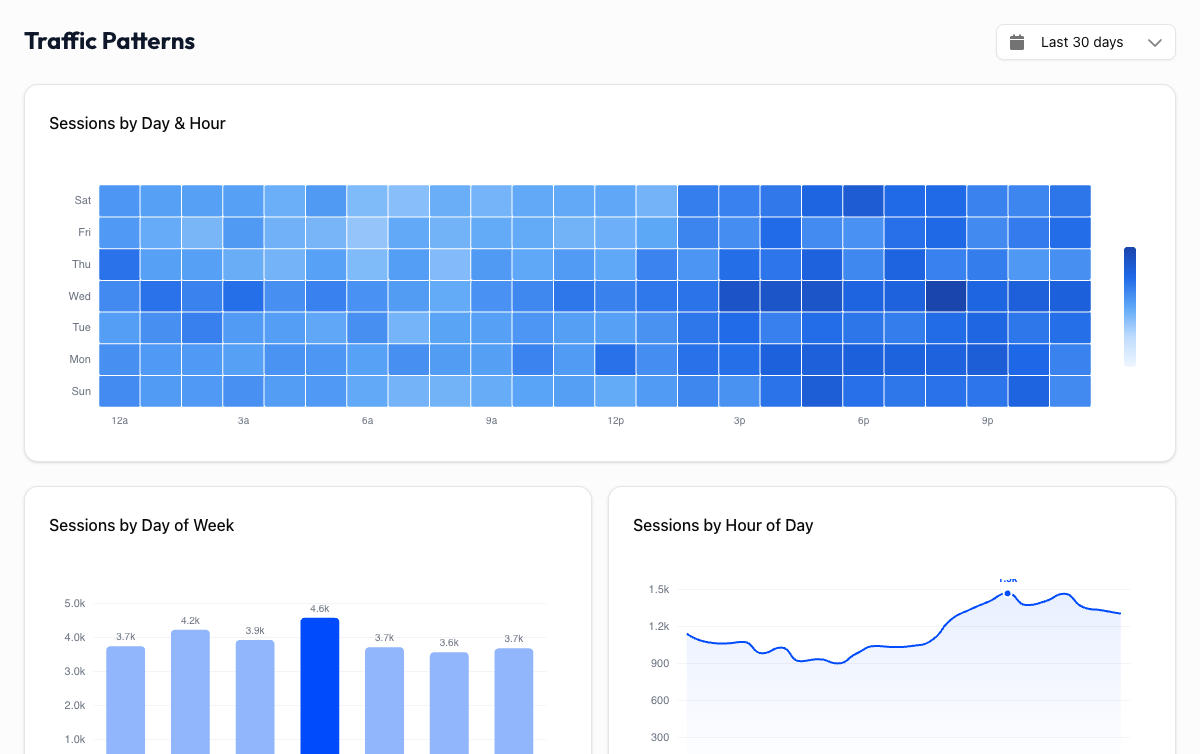Select the Sun 9p heatmap cell

(987, 391)
